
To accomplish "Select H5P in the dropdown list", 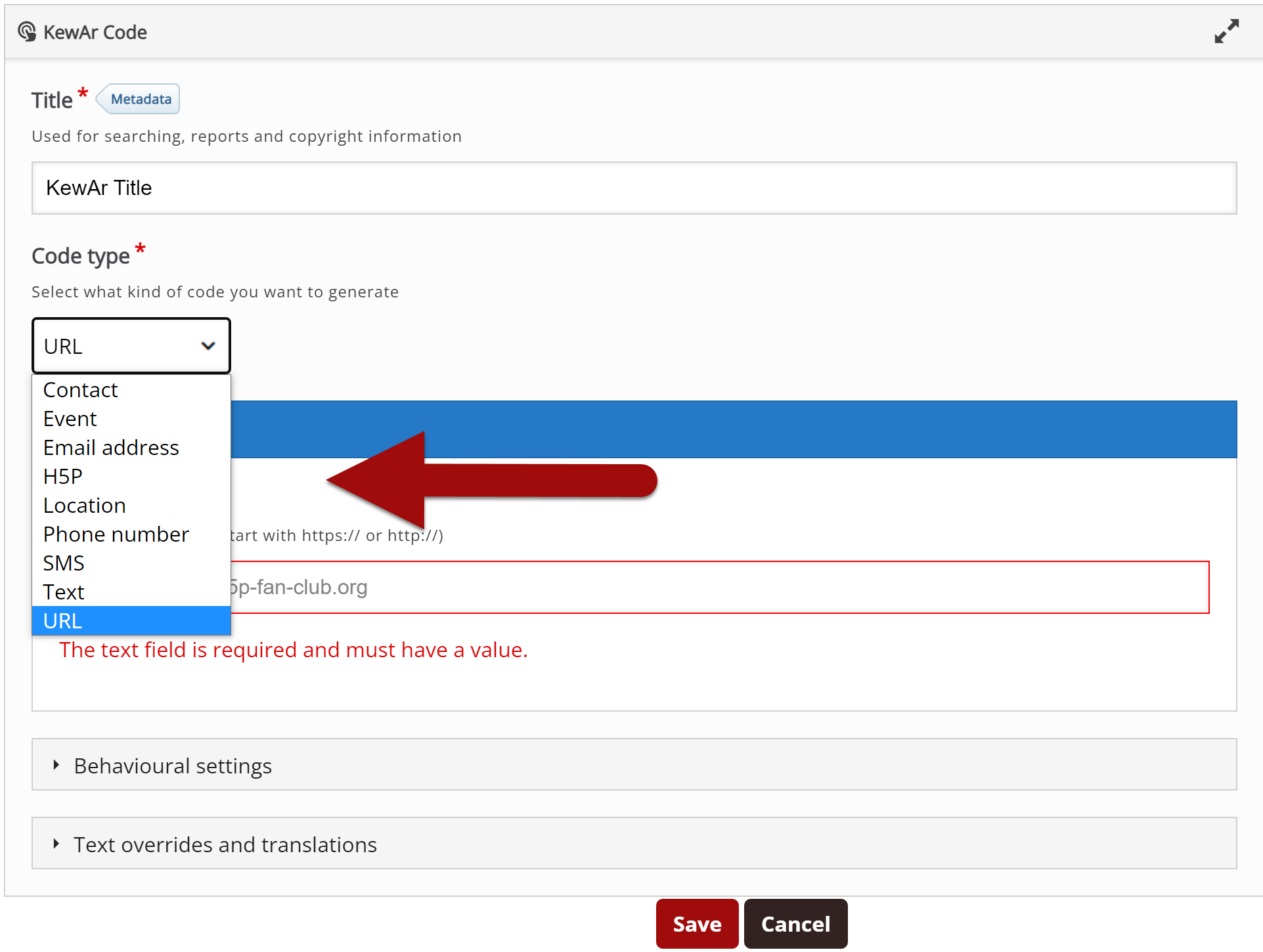I will click(63, 477).
